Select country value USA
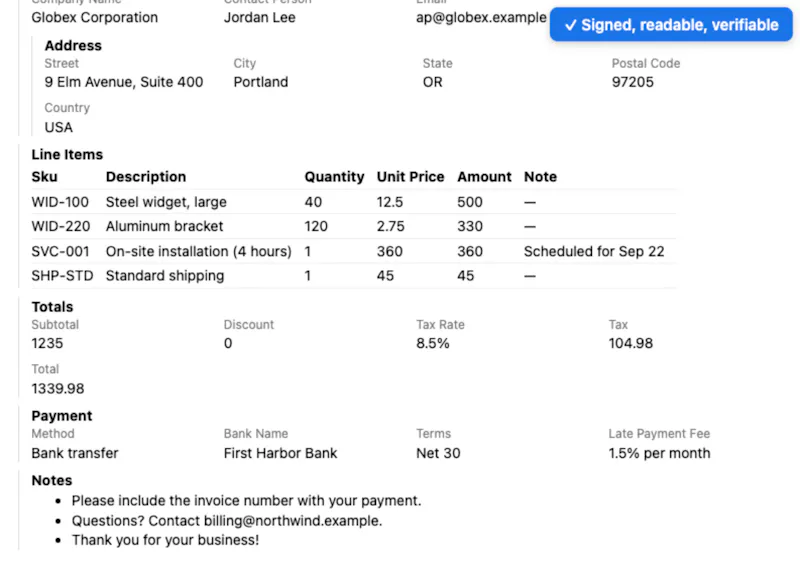Viewport: 800px width, 562px height. pyautogui.click(x=59, y=127)
